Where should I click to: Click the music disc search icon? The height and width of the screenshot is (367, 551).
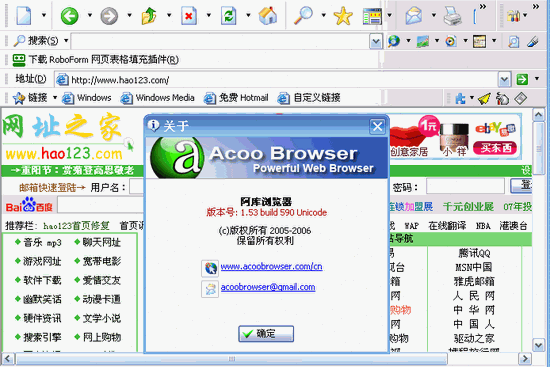pyautogui.click(x=451, y=41)
